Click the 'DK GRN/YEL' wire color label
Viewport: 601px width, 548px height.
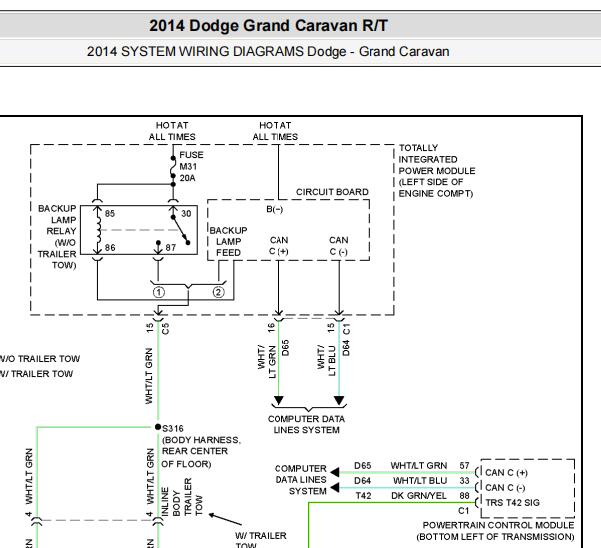(x=419, y=495)
